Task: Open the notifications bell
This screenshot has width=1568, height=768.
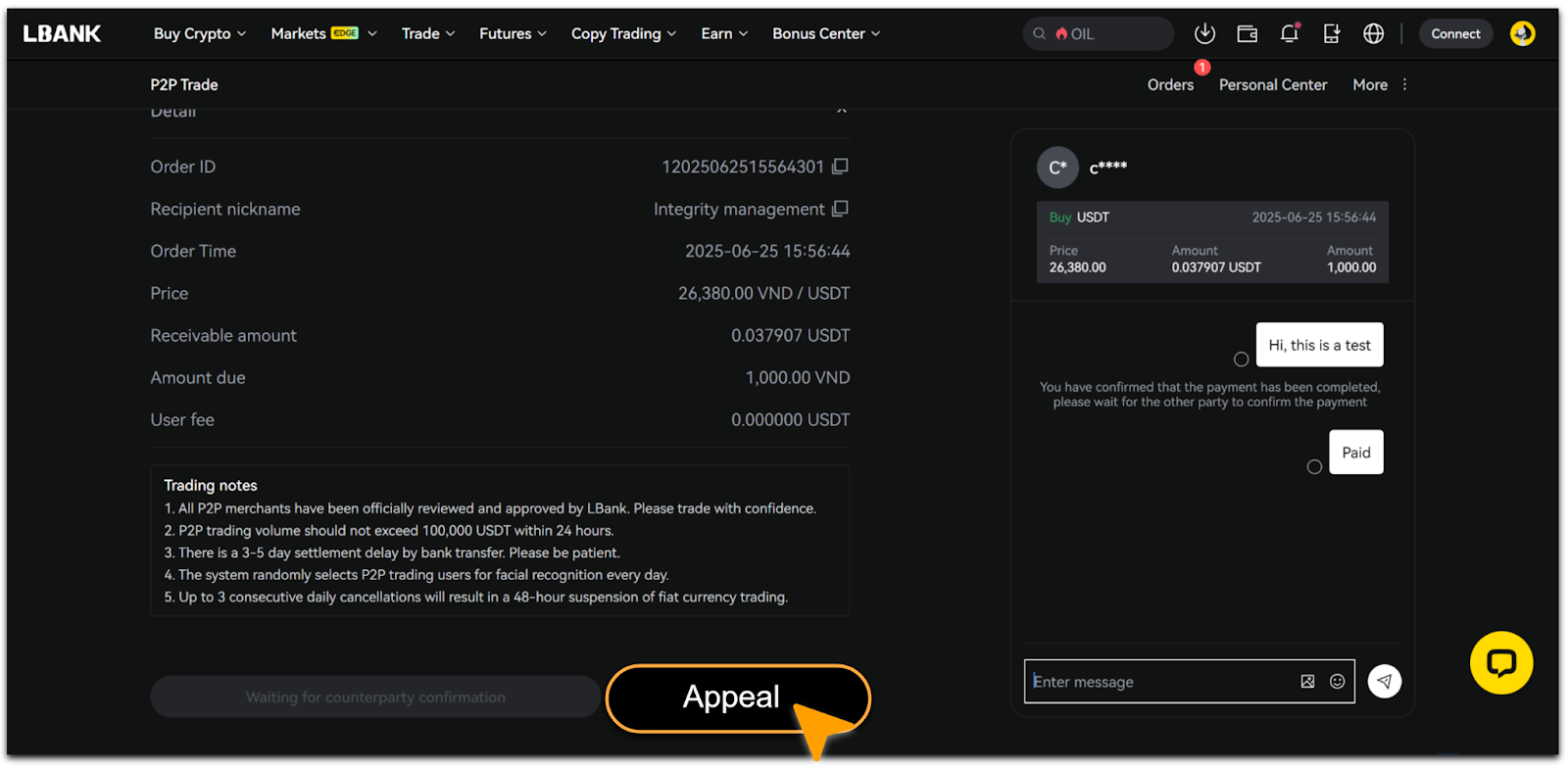Action: click(1289, 33)
